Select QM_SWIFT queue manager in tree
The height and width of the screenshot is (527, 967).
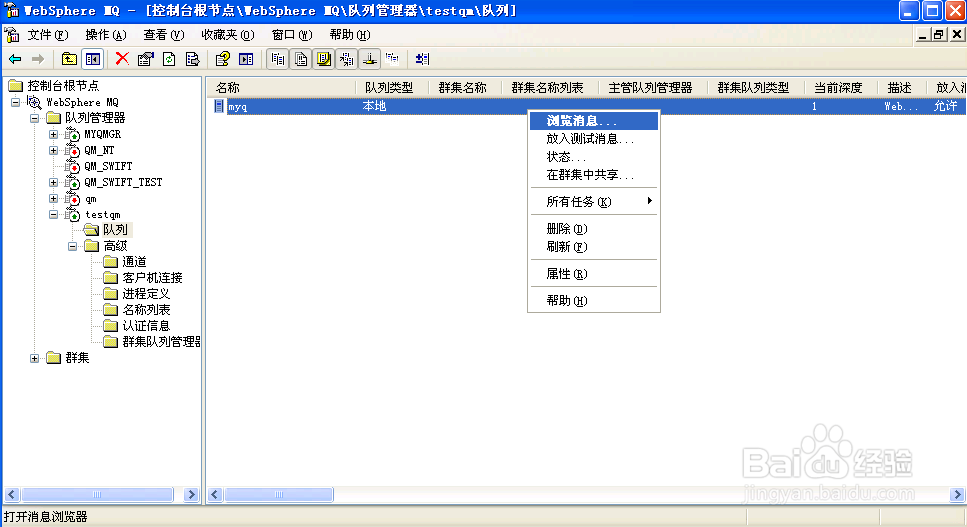[x=108, y=166]
